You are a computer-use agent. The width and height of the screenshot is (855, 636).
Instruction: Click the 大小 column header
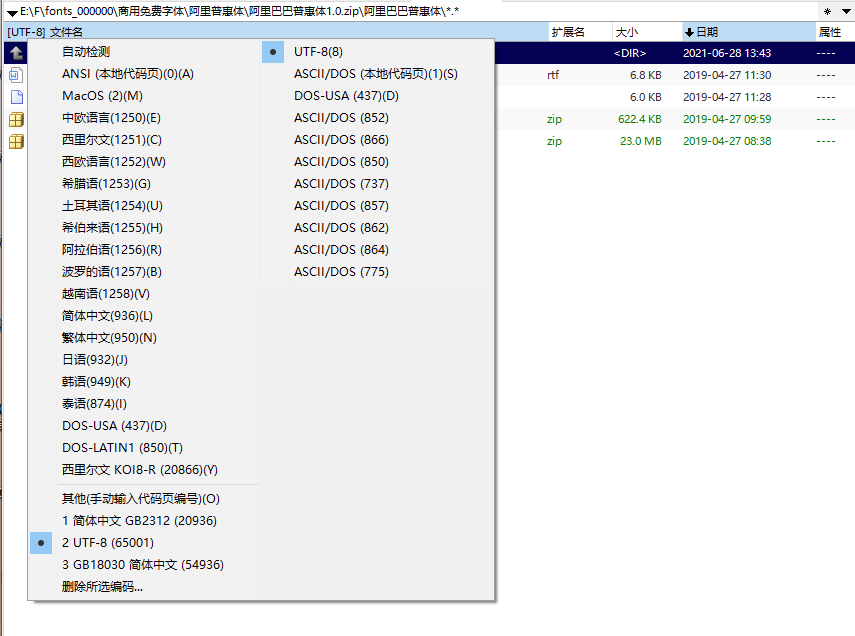point(628,32)
